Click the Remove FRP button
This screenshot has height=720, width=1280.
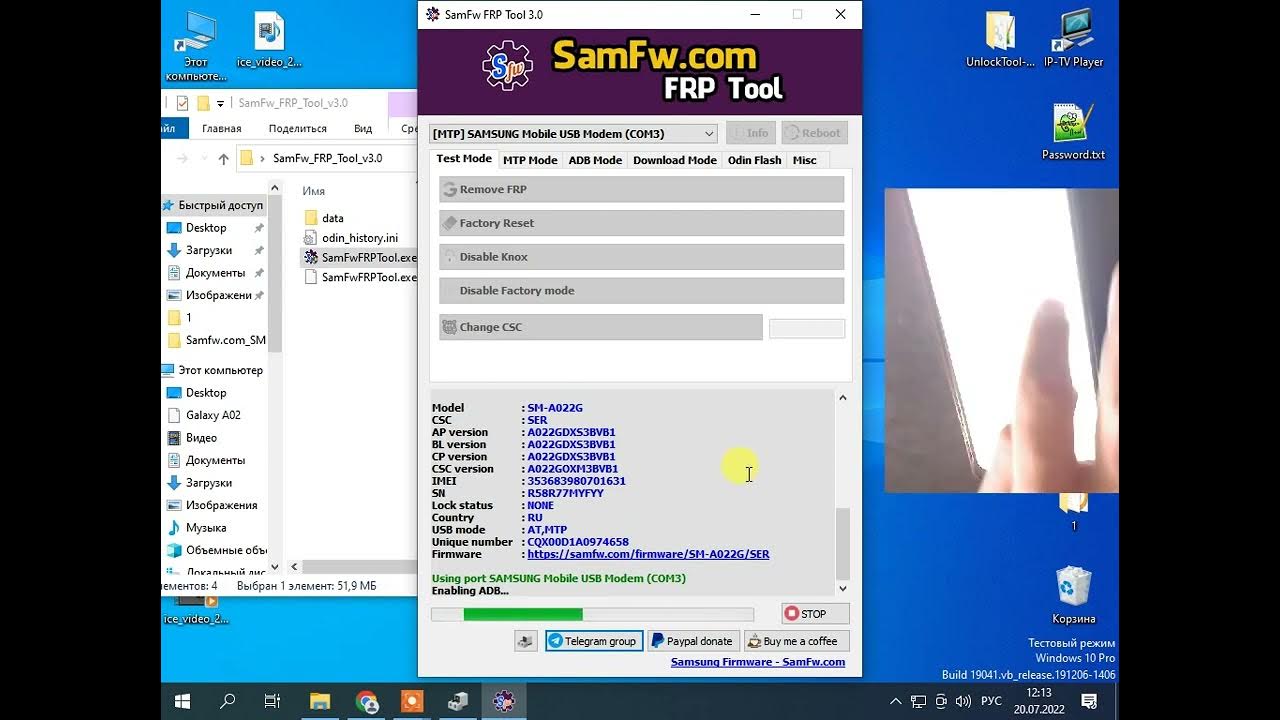coord(641,189)
